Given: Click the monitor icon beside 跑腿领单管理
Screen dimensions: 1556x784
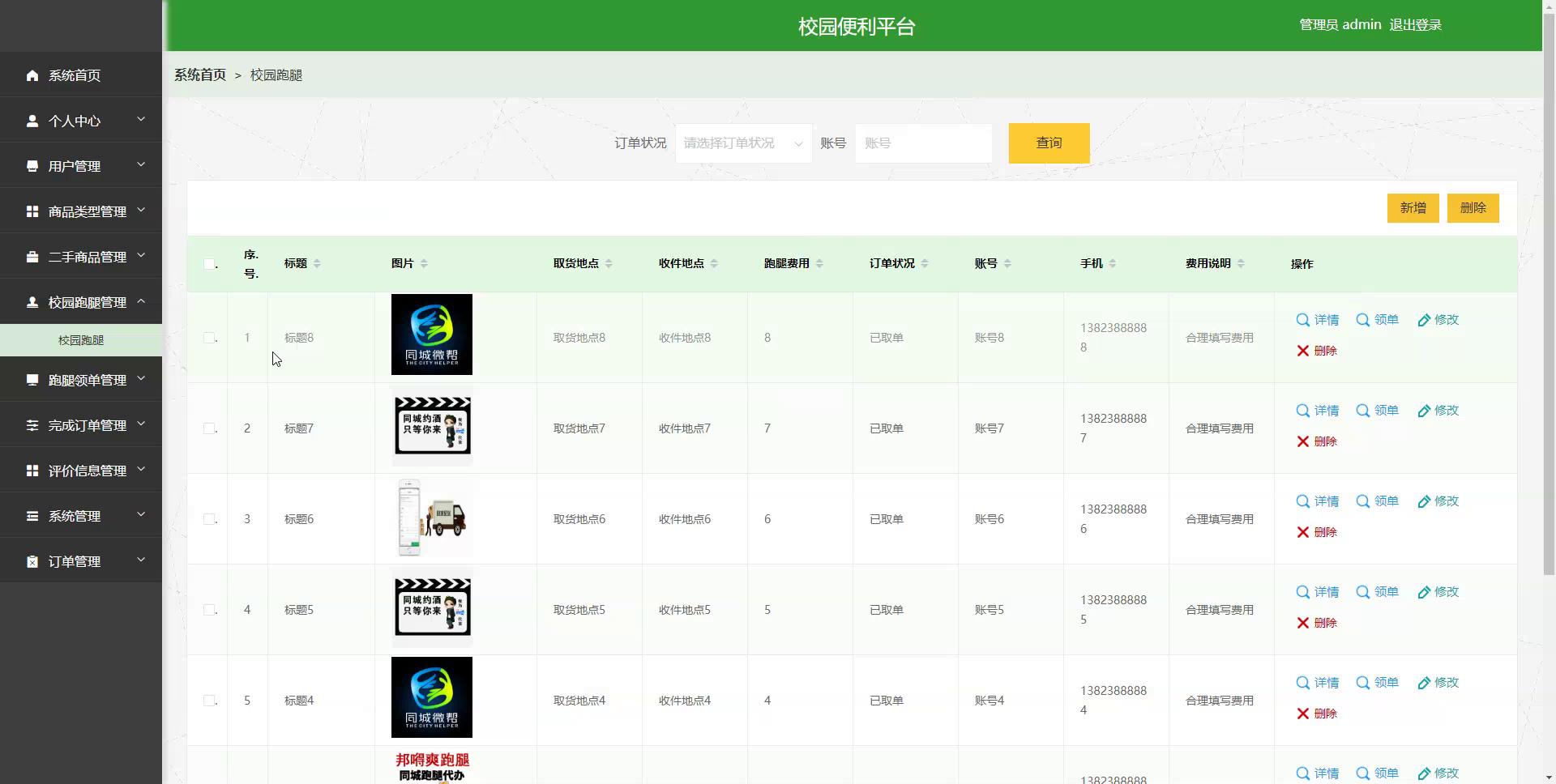Looking at the screenshot, I should pos(32,380).
